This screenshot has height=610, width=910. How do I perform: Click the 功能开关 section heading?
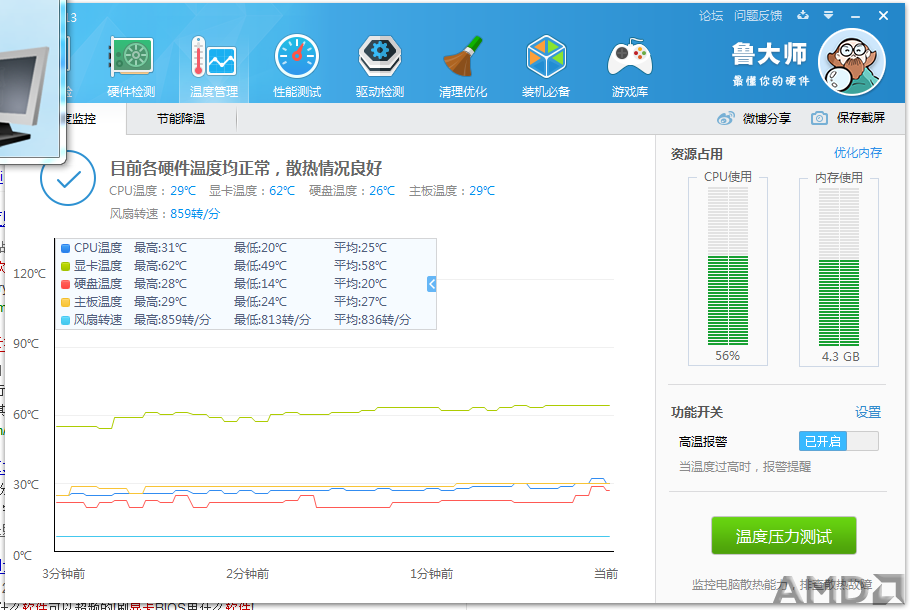[x=696, y=412]
